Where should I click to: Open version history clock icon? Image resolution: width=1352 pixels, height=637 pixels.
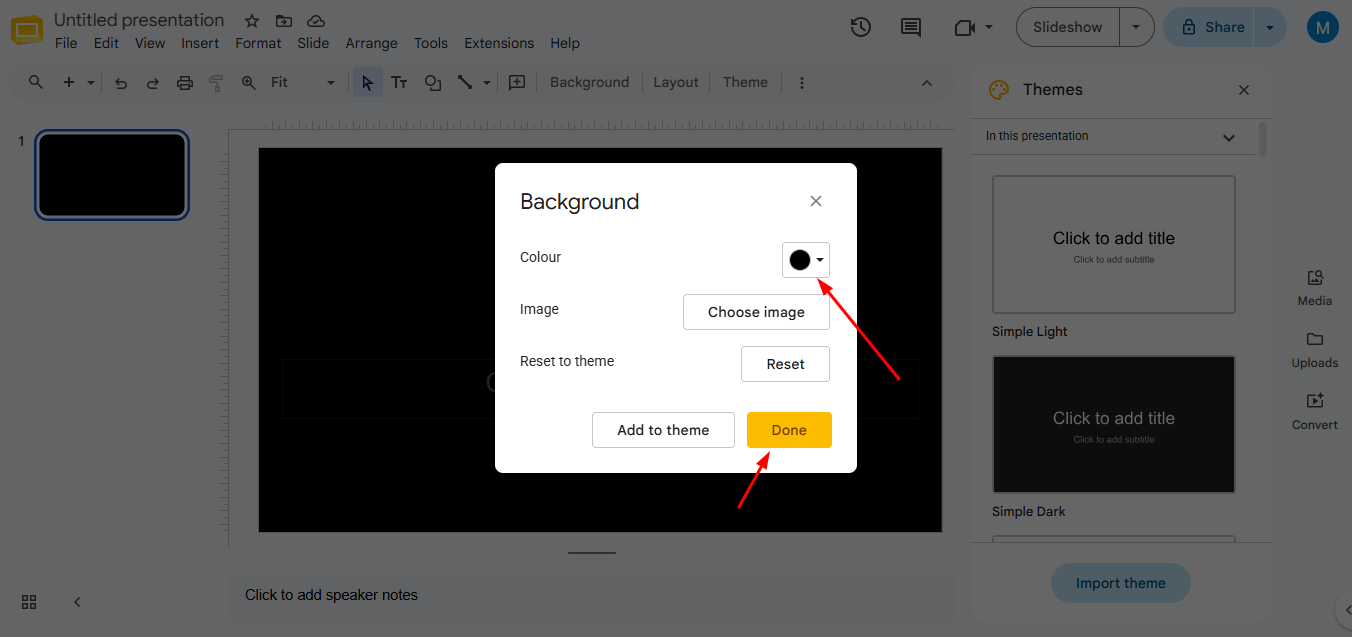[x=861, y=28]
